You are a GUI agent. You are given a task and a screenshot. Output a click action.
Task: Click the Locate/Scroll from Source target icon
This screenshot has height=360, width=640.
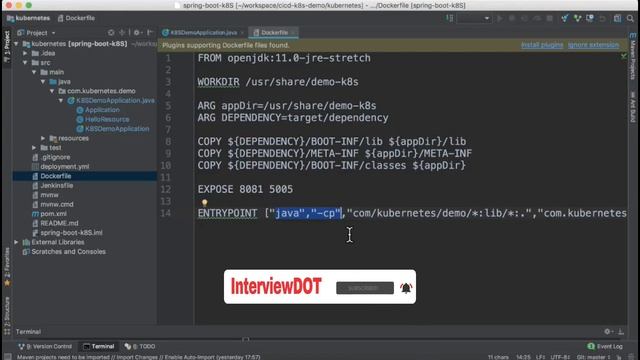pyautogui.click(x=111, y=33)
